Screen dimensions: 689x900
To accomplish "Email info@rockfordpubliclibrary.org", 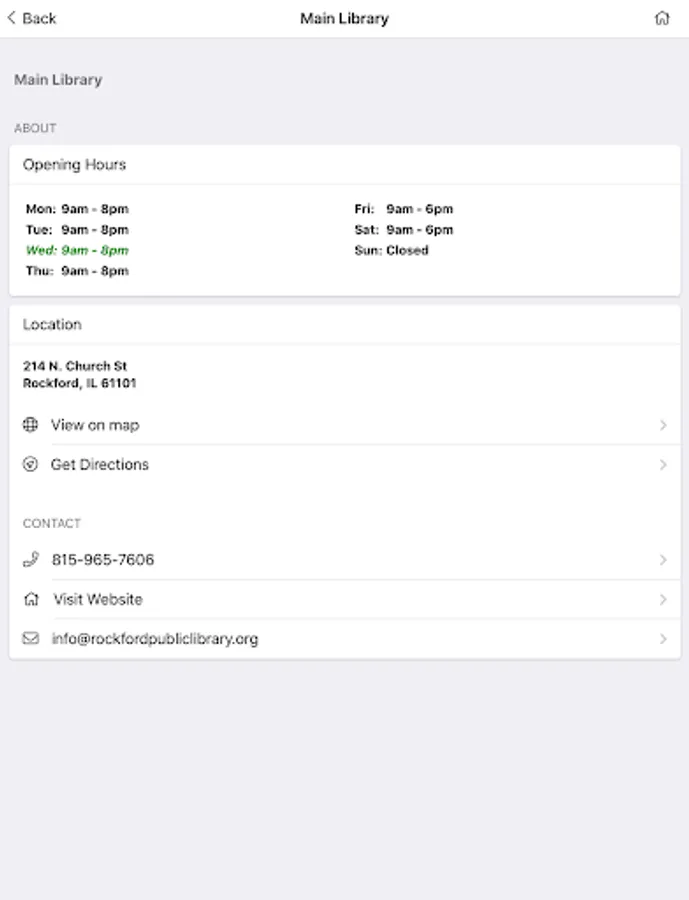I will click(x=155, y=639).
